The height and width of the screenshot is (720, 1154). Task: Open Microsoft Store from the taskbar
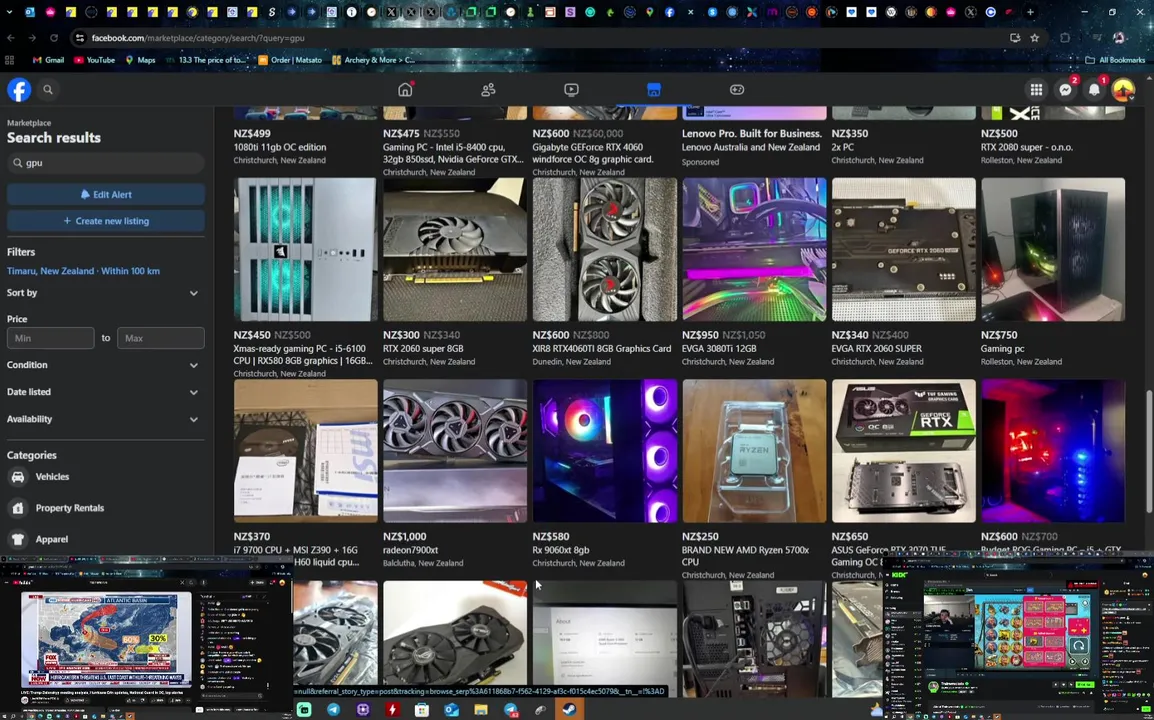422,710
